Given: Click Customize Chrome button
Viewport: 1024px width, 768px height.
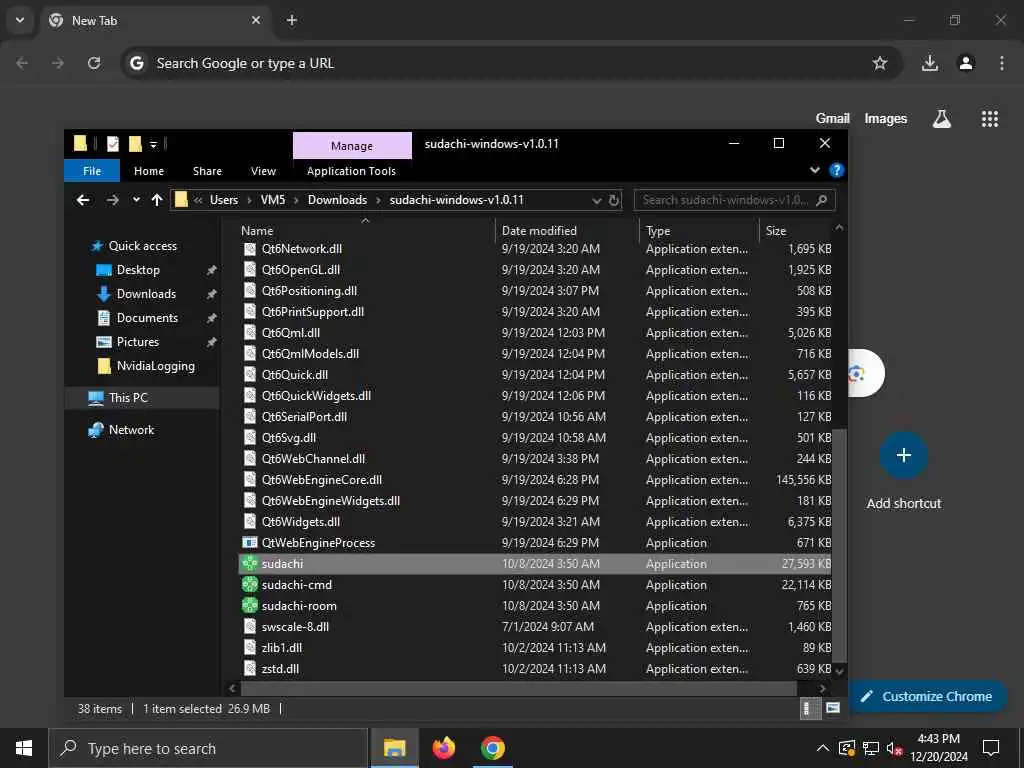Looking at the screenshot, I should (x=927, y=697).
